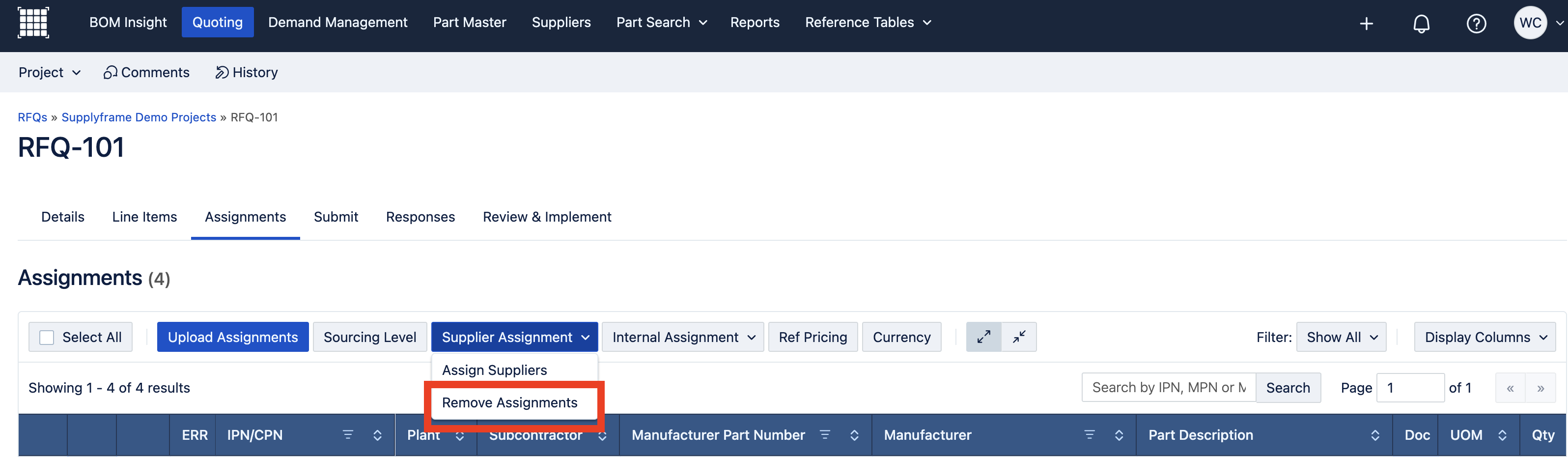Expand the Part Search menu

[x=662, y=23]
